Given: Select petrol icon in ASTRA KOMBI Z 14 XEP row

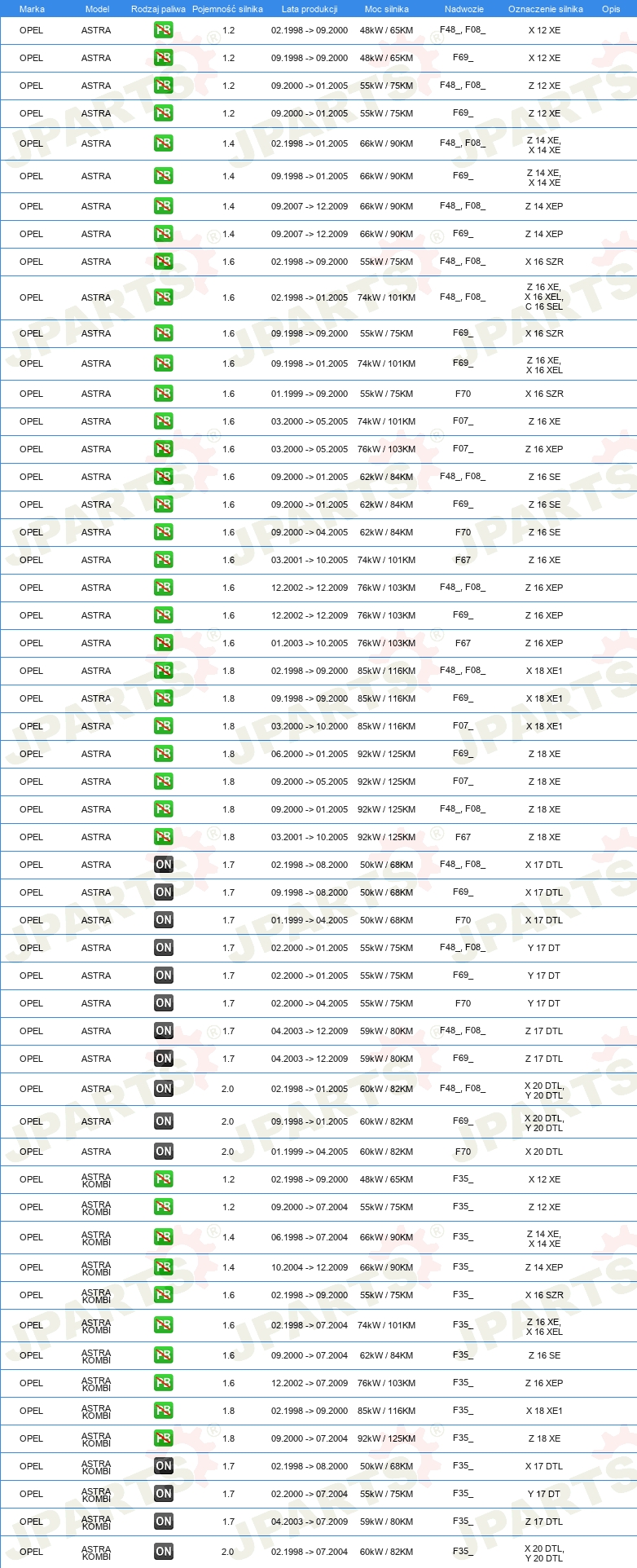Looking at the screenshot, I should [163, 1267].
